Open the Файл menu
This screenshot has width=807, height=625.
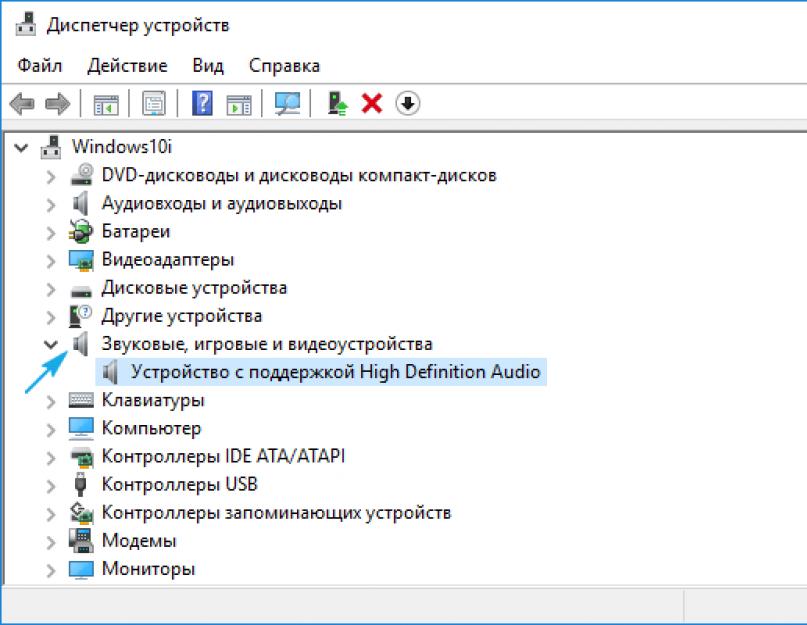click(x=40, y=66)
